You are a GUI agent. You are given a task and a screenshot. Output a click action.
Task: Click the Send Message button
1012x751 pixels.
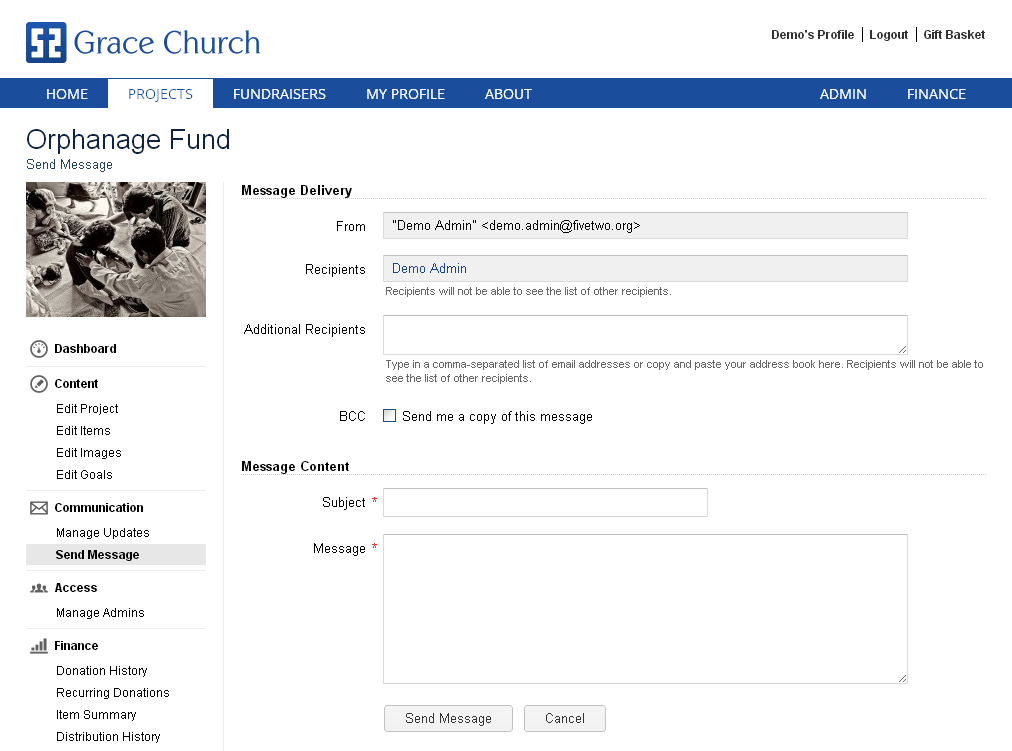coord(448,718)
